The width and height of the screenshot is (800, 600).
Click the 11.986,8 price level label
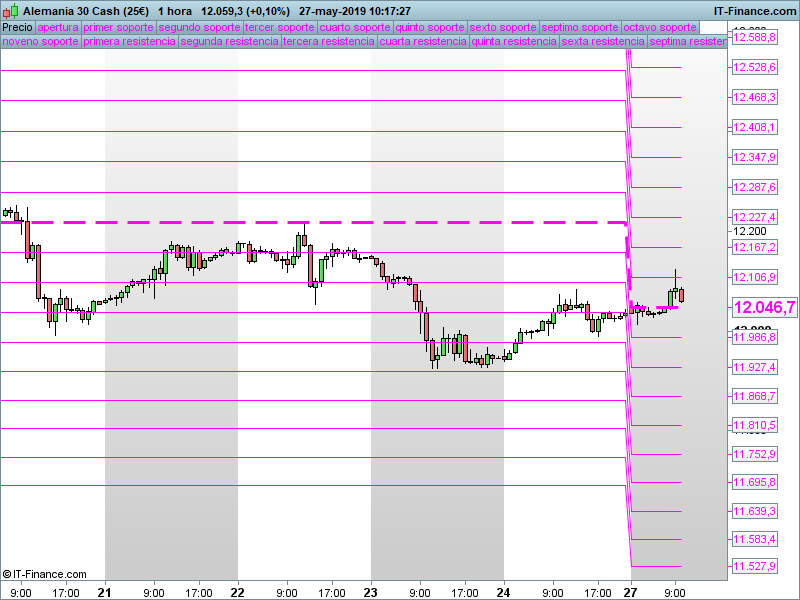(755, 337)
